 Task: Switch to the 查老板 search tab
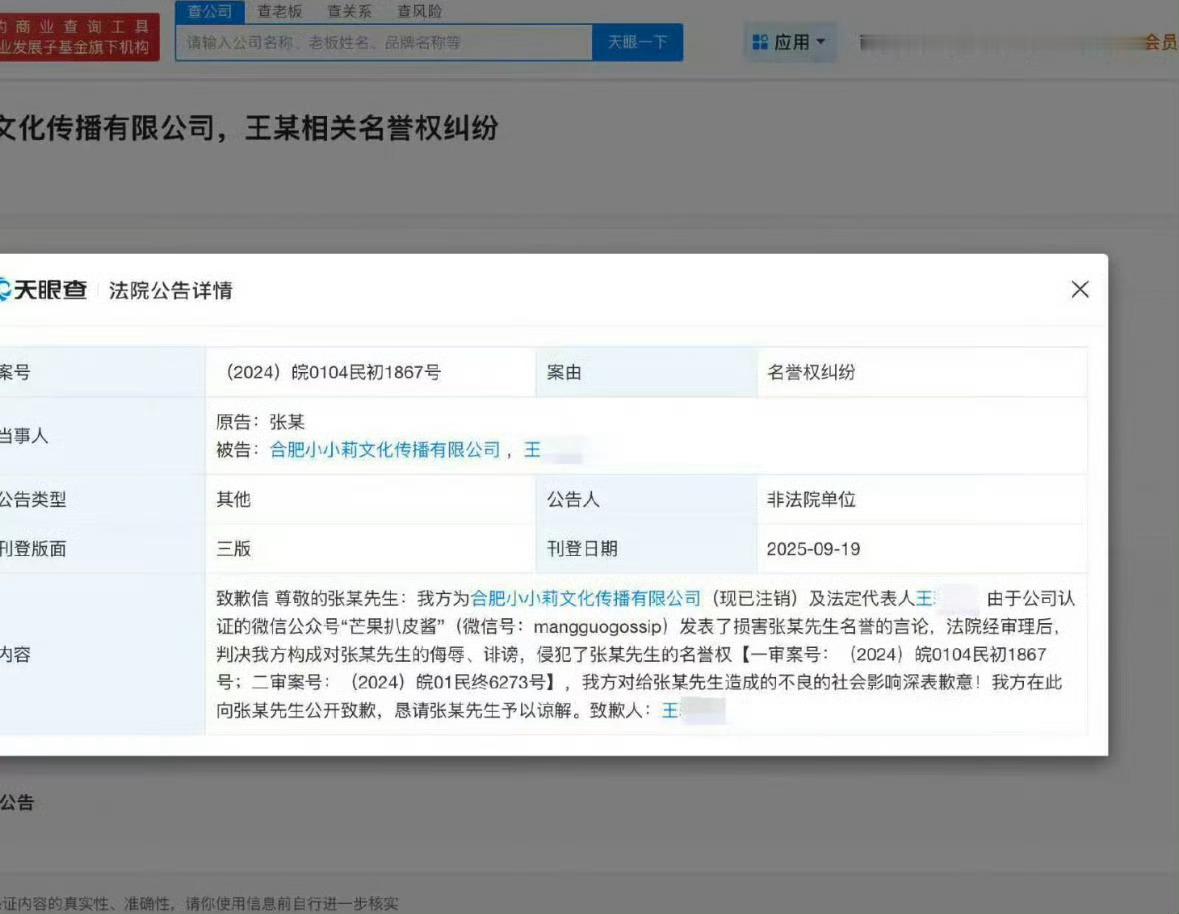(x=280, y=11)
